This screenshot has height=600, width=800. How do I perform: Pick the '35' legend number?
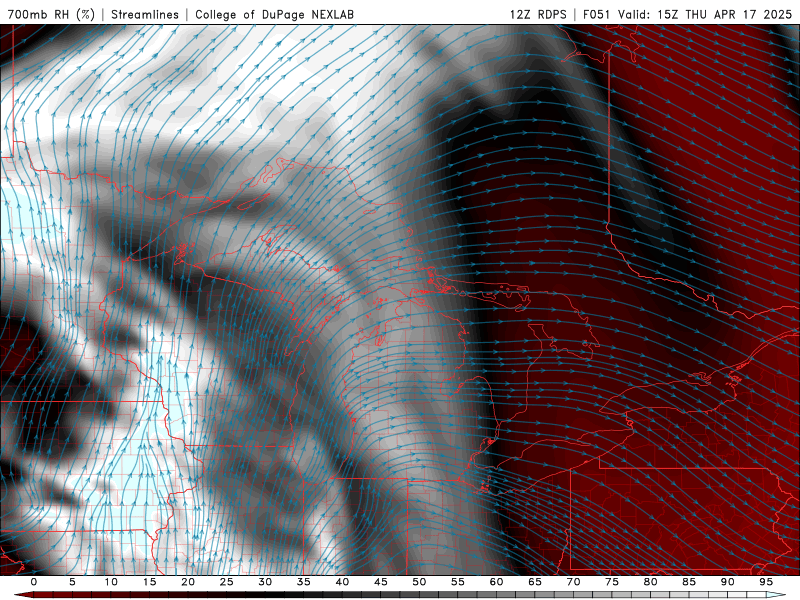pyautogui.click(x=304, y=582)
